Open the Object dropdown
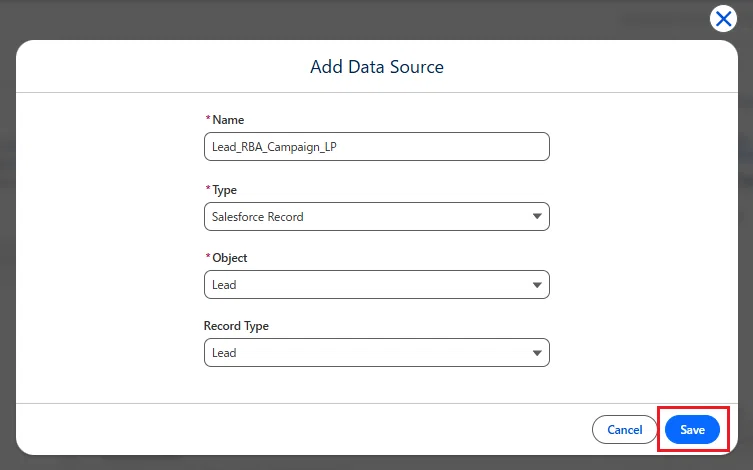This screenshot has width=753, height=470. (x=376, y=285)
